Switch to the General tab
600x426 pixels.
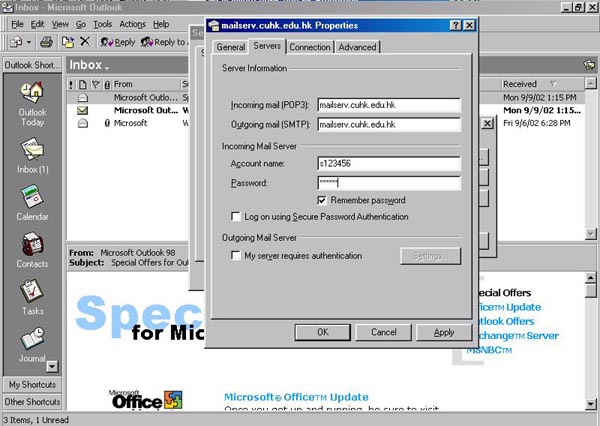[230, 47]
